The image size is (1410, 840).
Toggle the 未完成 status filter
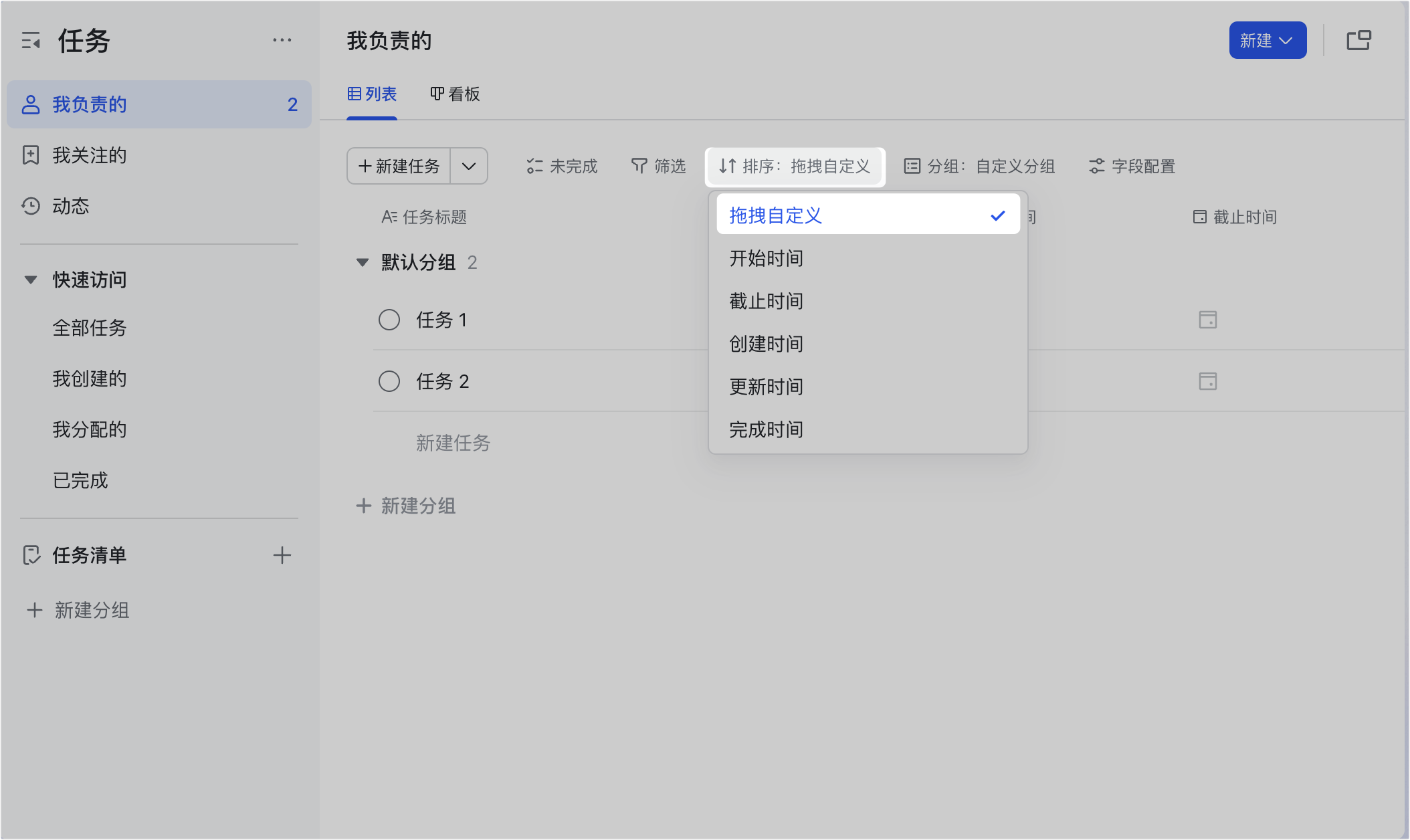tap(562, 166)
